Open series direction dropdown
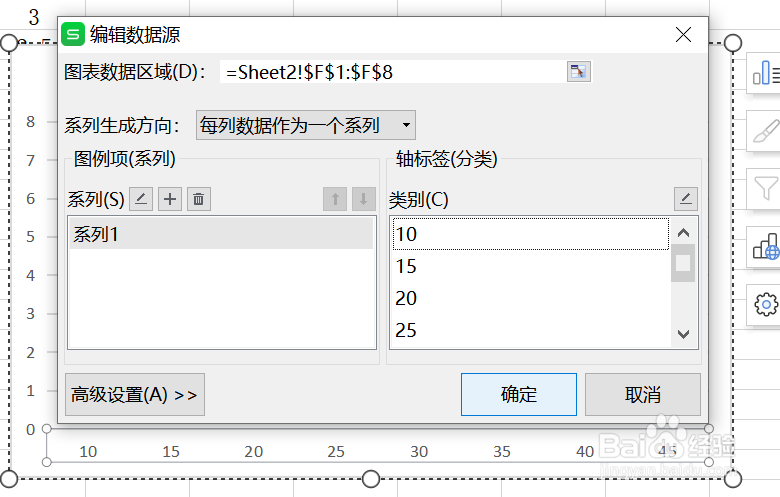Image resolution: width=780 pixels, height=497 pixels. (306, 125)
